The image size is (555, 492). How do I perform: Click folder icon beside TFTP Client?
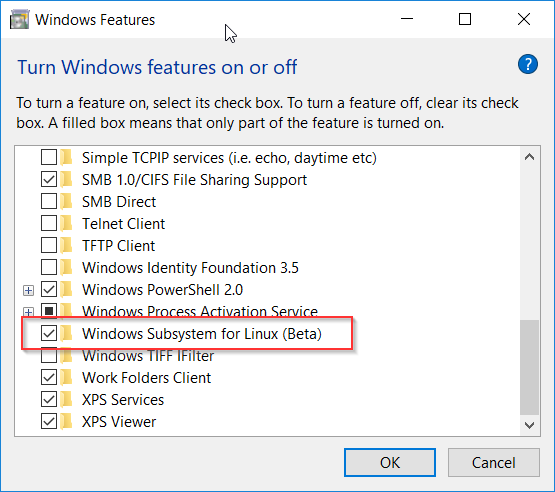pyautogui.click(x=66, y=246)
